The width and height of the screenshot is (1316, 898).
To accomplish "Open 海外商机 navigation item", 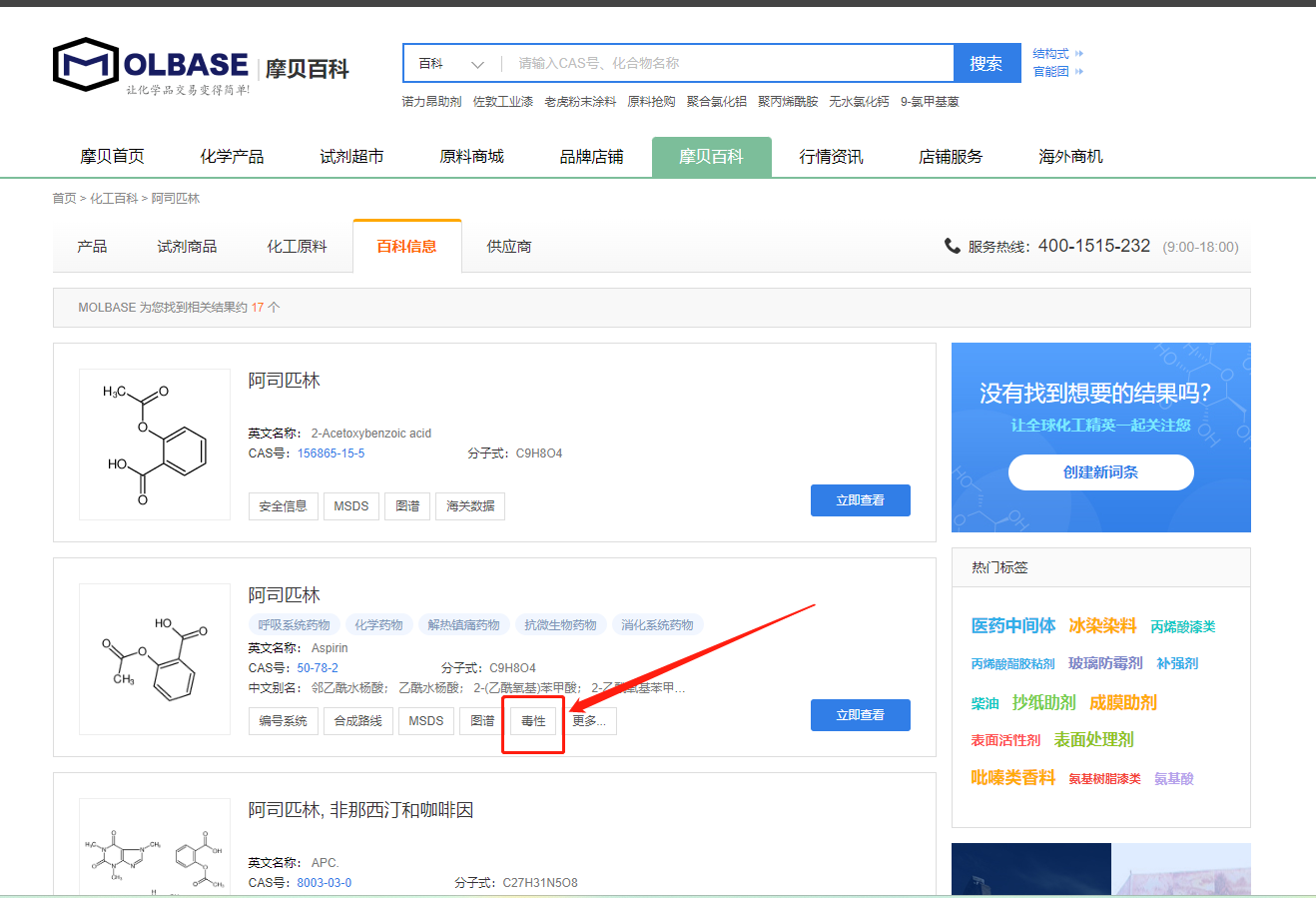I will tap(1071, 157).
